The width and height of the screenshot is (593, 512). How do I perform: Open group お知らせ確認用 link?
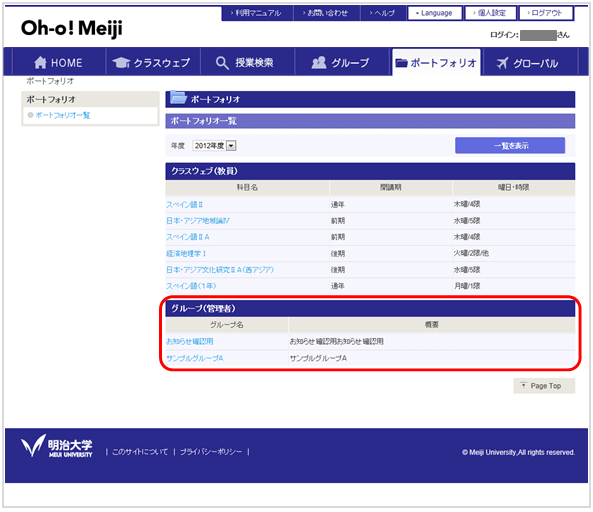point(190,341)
